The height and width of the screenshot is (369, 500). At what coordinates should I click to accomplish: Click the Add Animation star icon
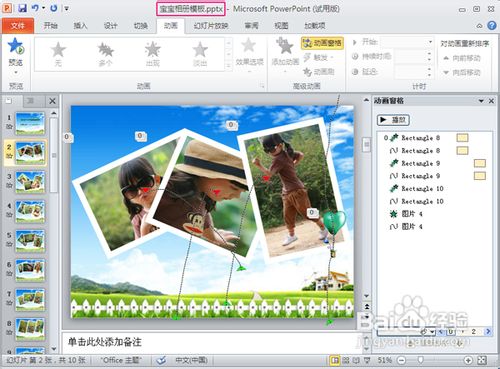284,46
